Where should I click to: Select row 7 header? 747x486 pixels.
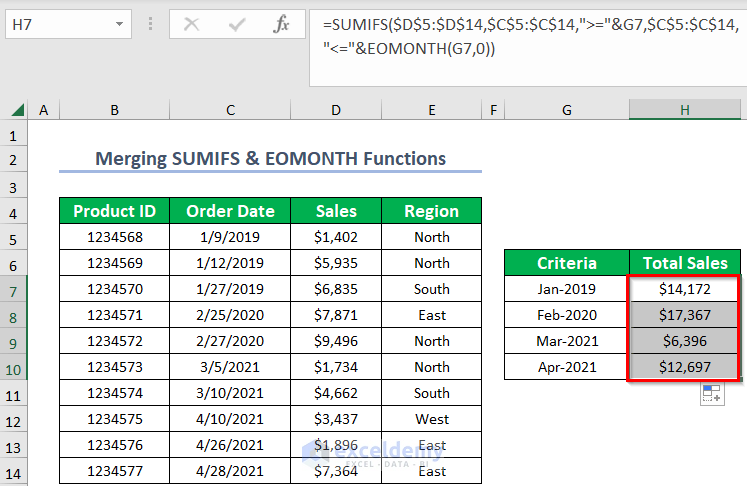[x=14, y=290]
